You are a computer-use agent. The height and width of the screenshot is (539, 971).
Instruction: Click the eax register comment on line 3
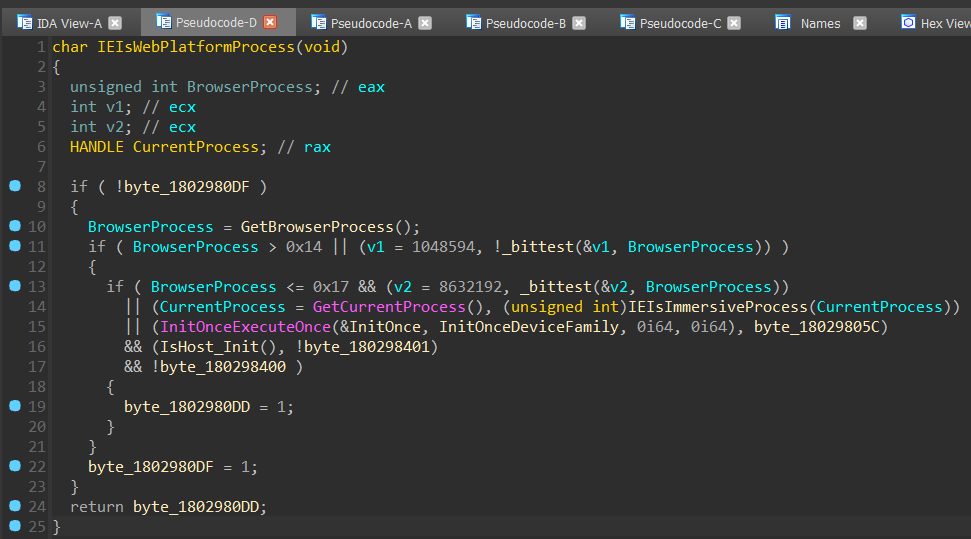point(371,87)
